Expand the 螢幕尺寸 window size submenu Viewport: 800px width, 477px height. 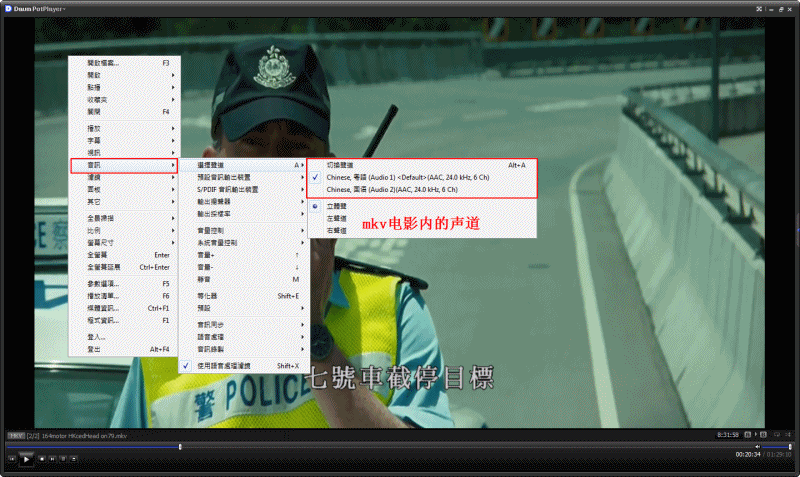coord(124,243)
